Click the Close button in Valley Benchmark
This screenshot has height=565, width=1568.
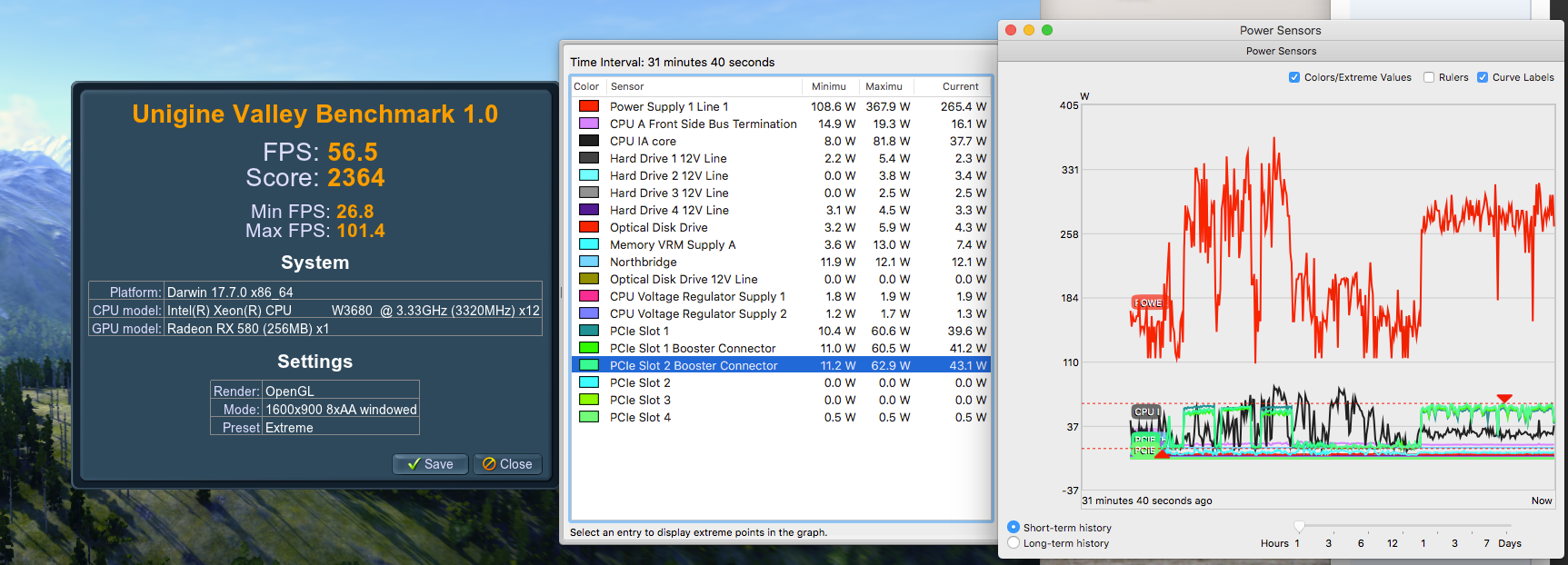[508, 464]
